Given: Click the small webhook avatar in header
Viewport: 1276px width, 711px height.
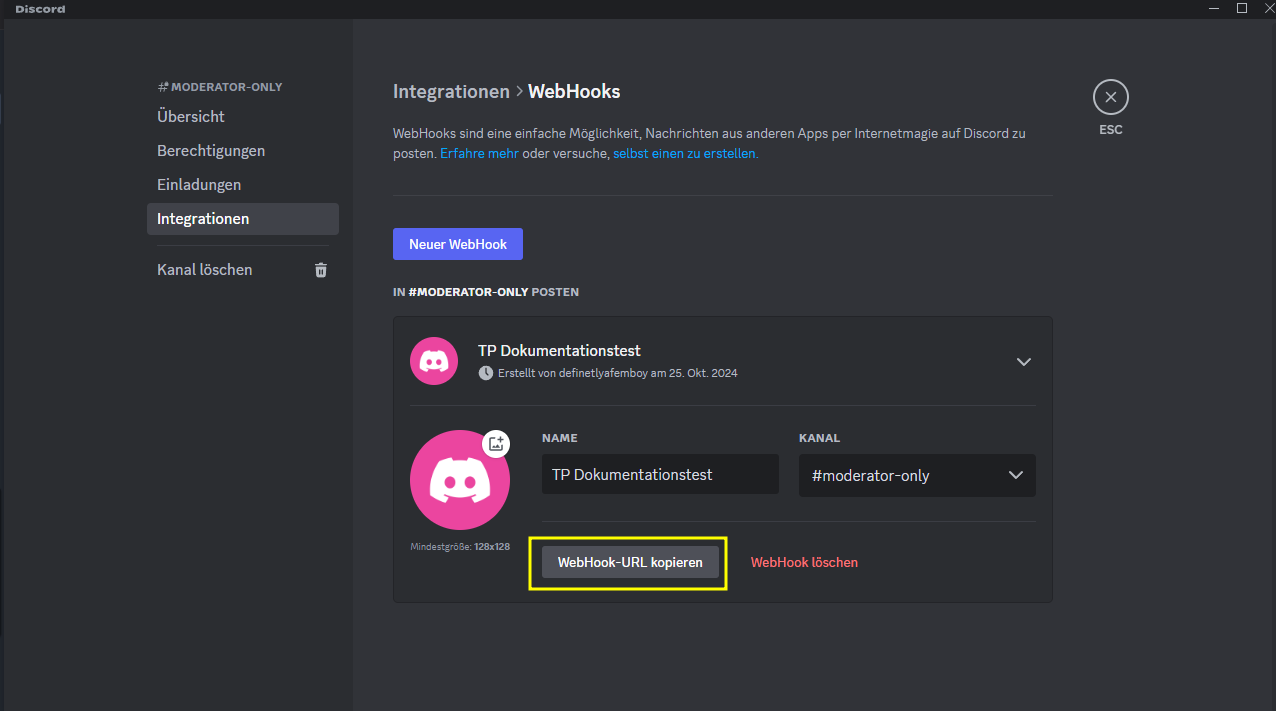Looking at the screenshot, I should tap(434, 361).
